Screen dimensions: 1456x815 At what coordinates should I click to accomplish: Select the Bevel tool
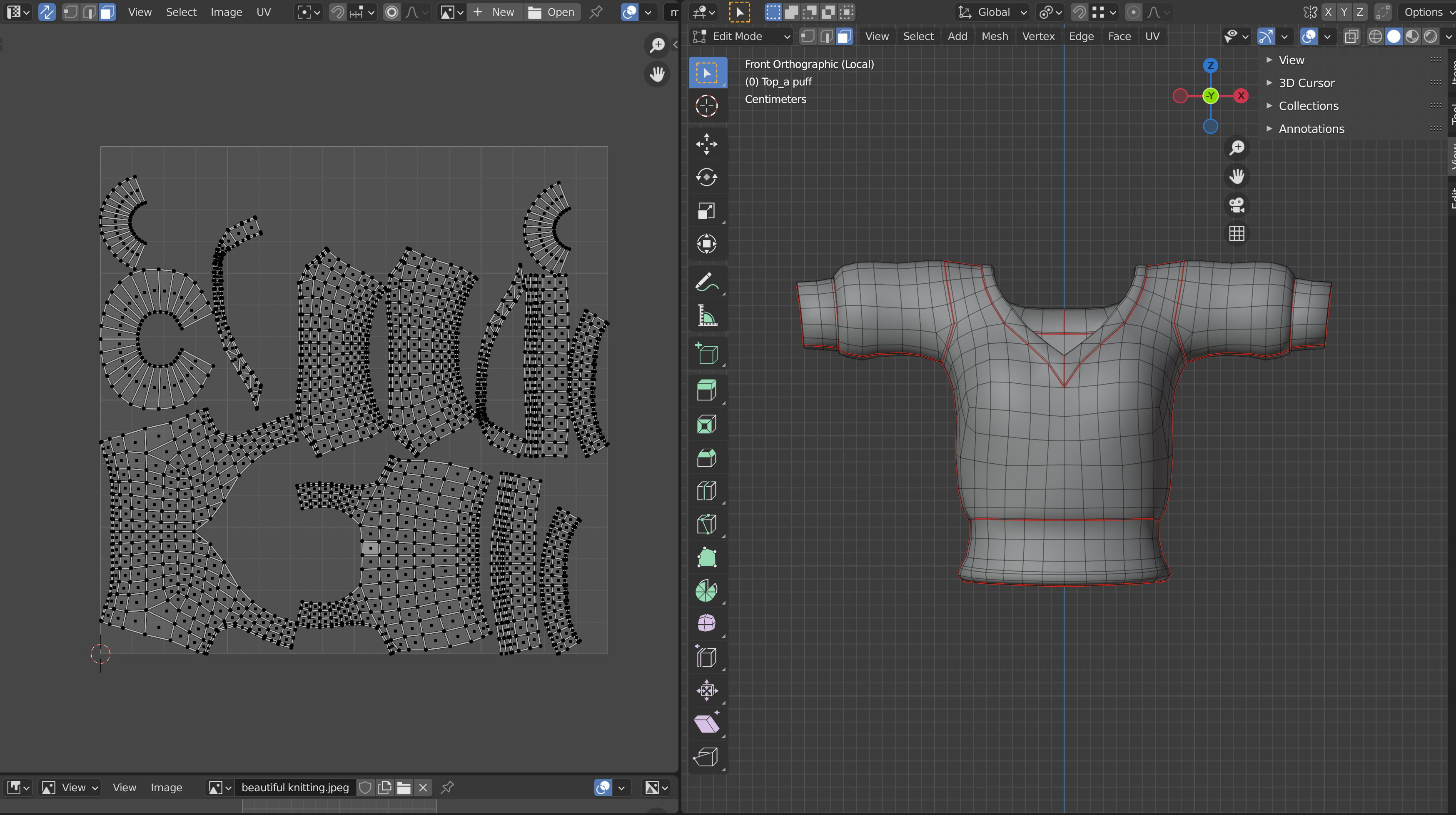click(706, 457)
